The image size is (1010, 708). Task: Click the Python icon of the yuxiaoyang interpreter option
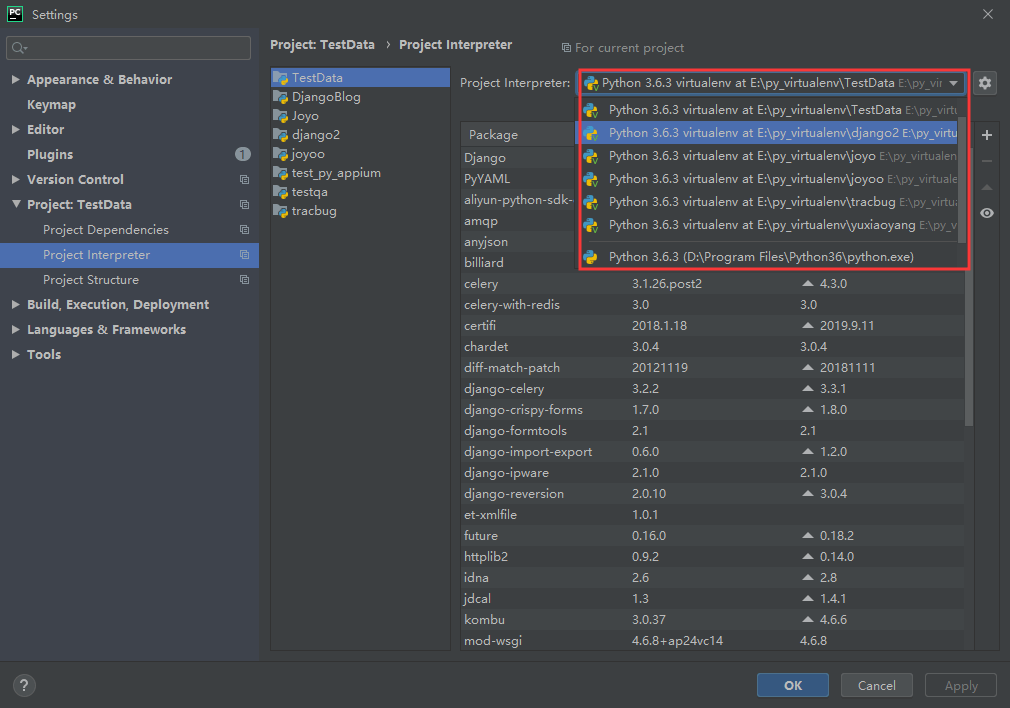point(591,225)
